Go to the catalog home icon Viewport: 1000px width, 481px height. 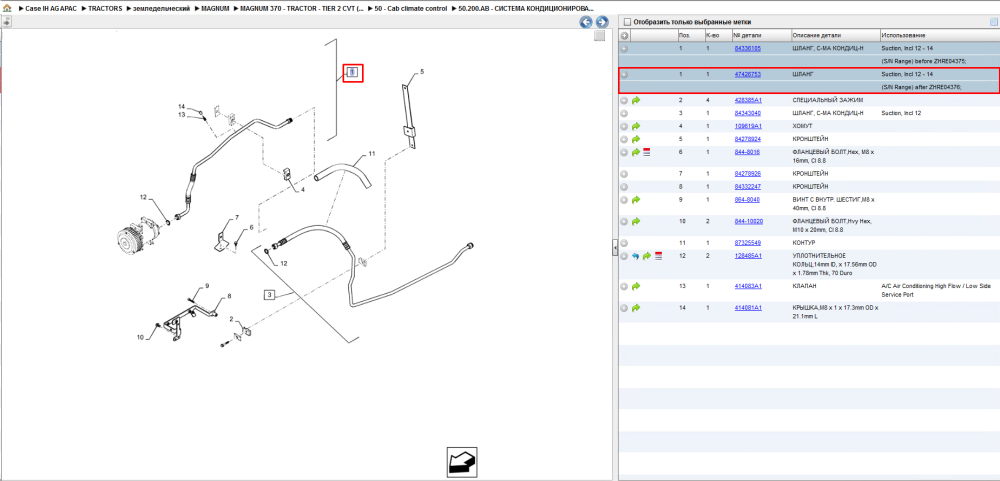(7, 9)
